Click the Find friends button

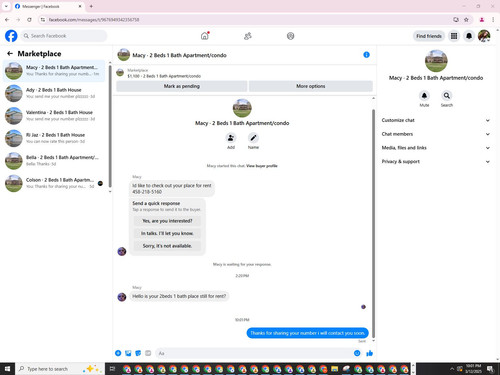click(x=429, y=36)
